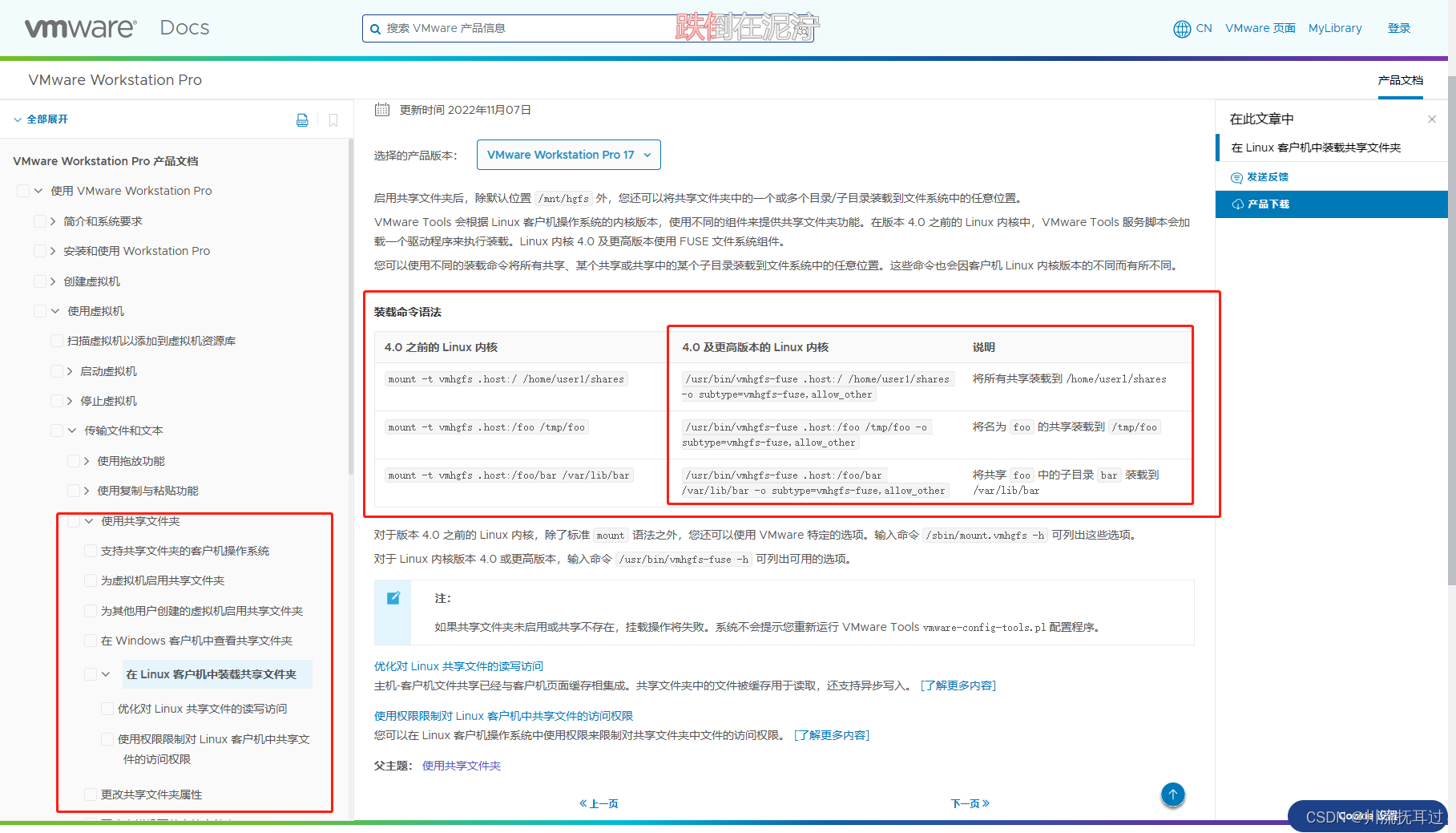Tick checkbox for 启动虚拟机

pyautogui.click(x=57, y=371)
